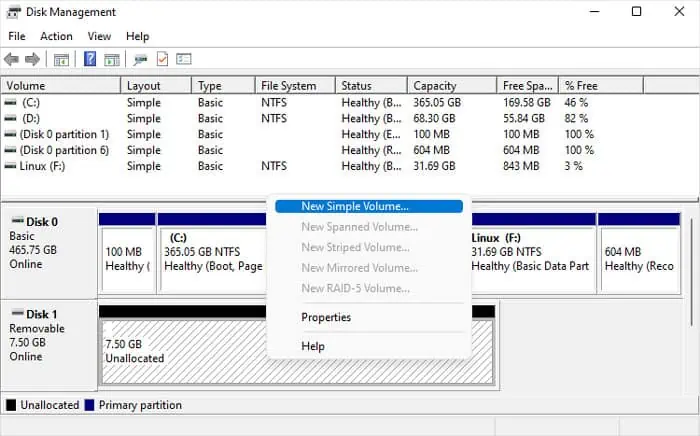Click the drive icon beside Disk 0 partition 6

click(x=10, y=150)
